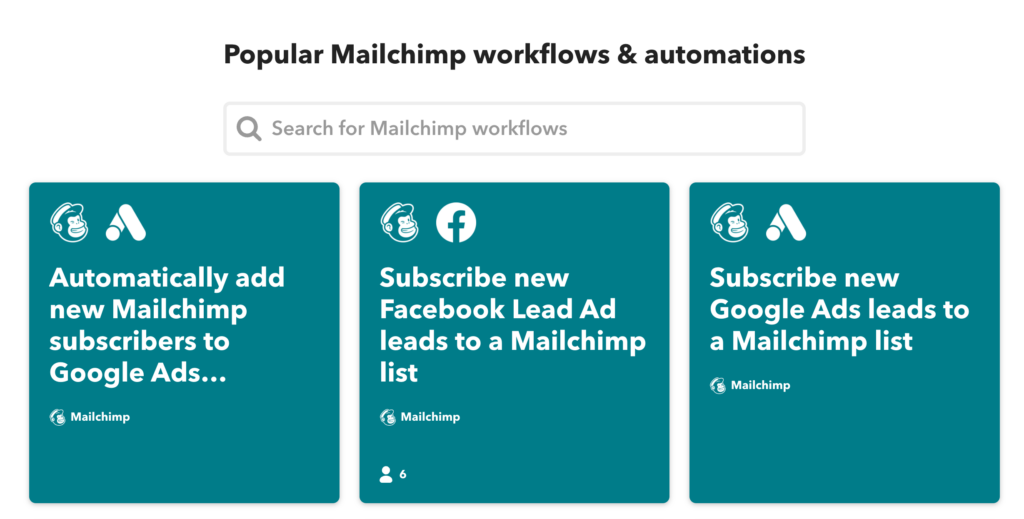
Task: Open 'Subscribe new Google Ads leads' title
Action: click(839, 309)
